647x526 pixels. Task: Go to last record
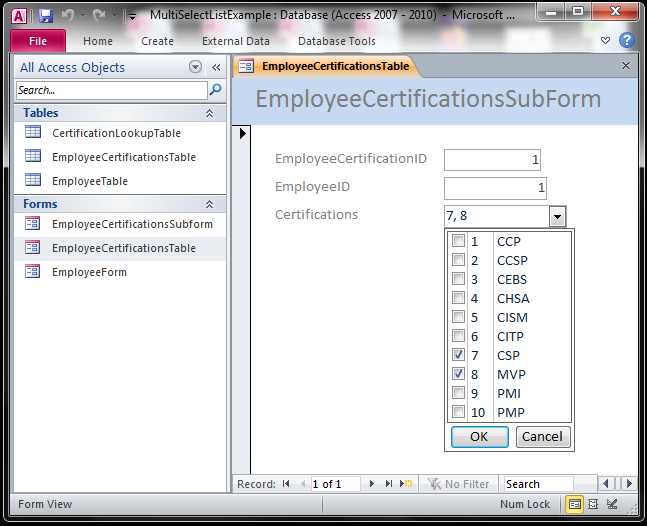coord(388,484)
